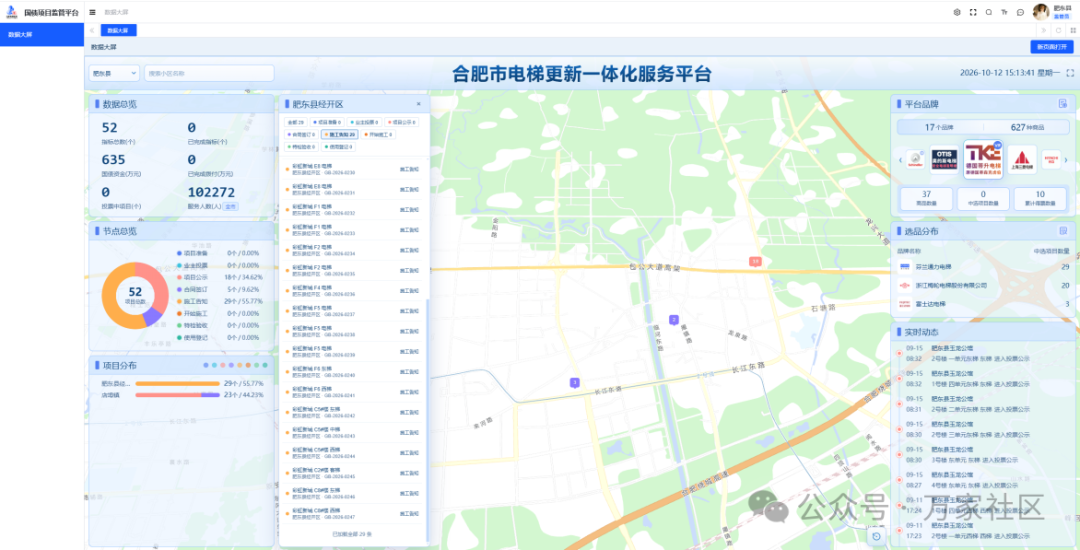
Task: Click the first blue legend dot in 项目分布
Action: click(206, 365)
